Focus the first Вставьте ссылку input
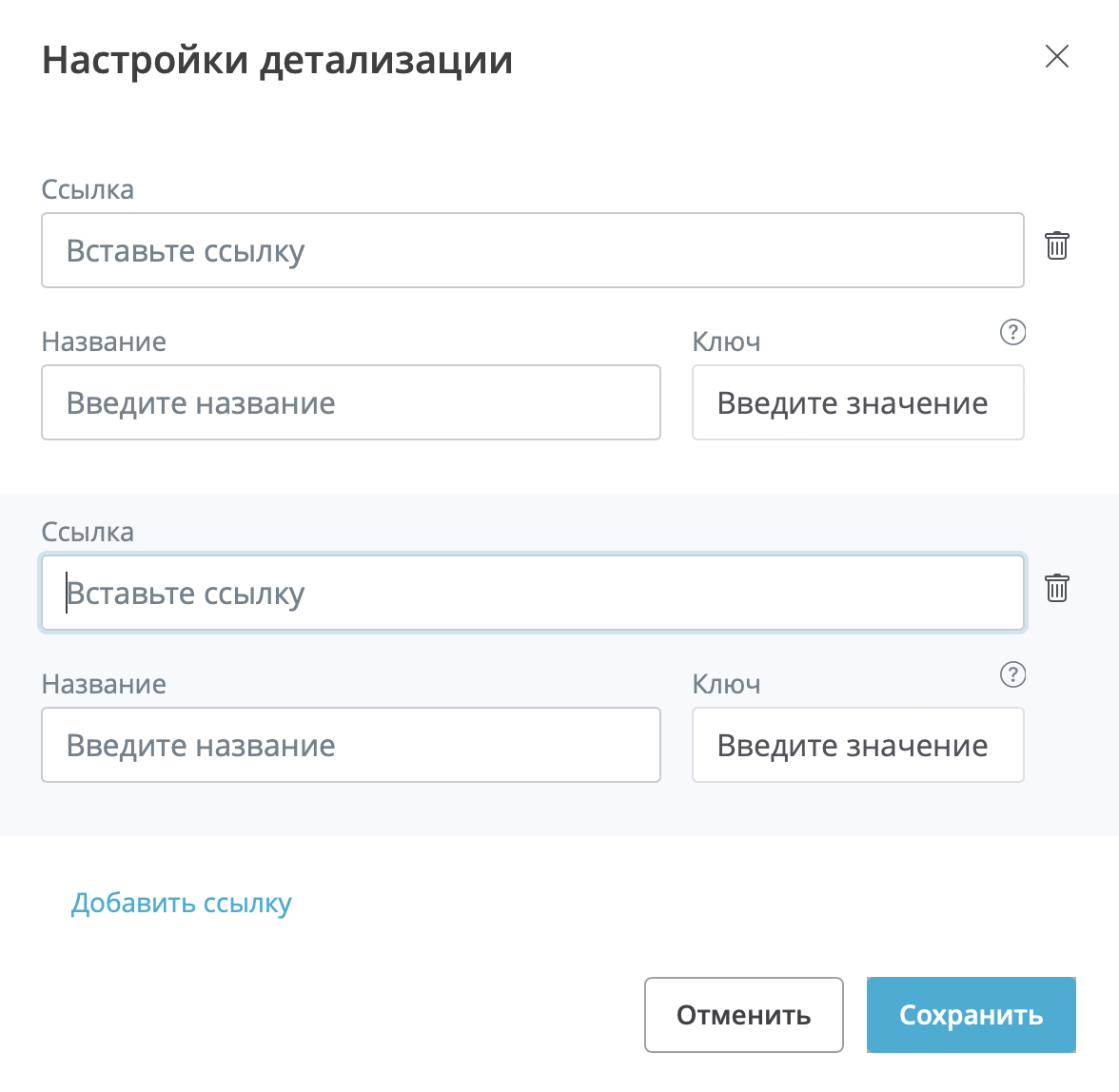The width and height of the screenshot is (1119, 1092). tap(532, 251)
